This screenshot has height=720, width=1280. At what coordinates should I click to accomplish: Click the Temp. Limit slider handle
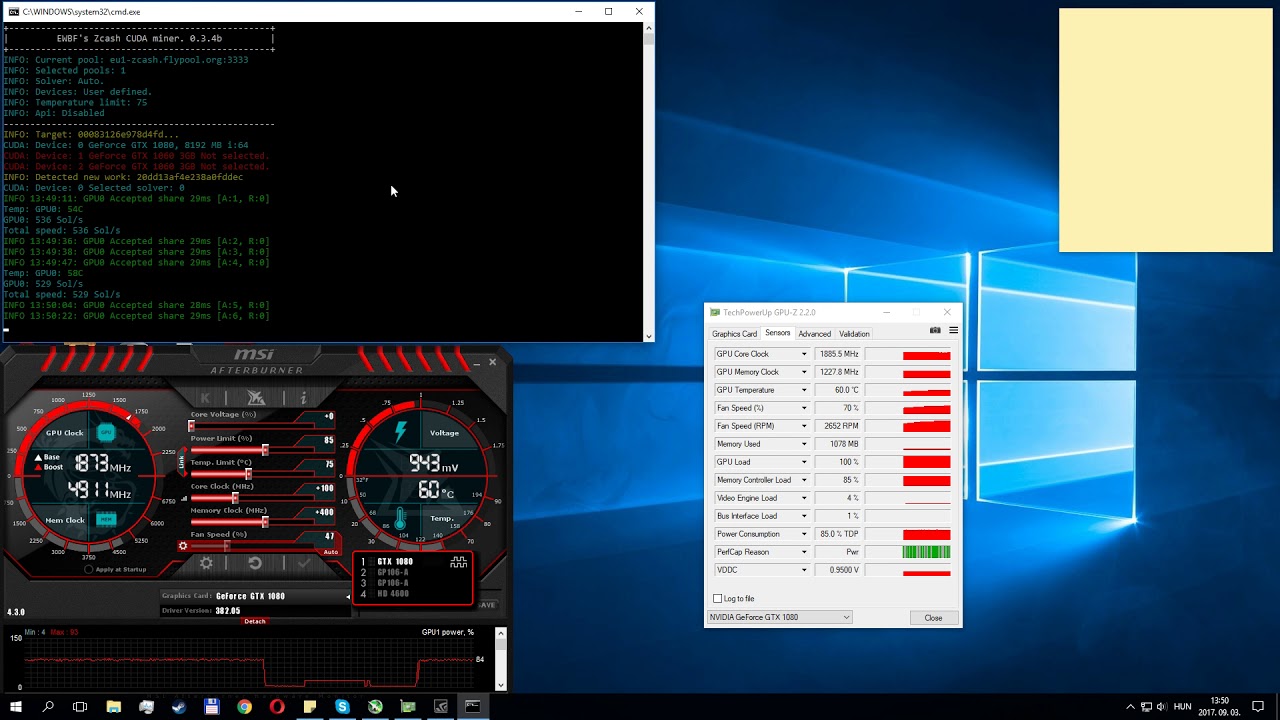pos(248,474)
